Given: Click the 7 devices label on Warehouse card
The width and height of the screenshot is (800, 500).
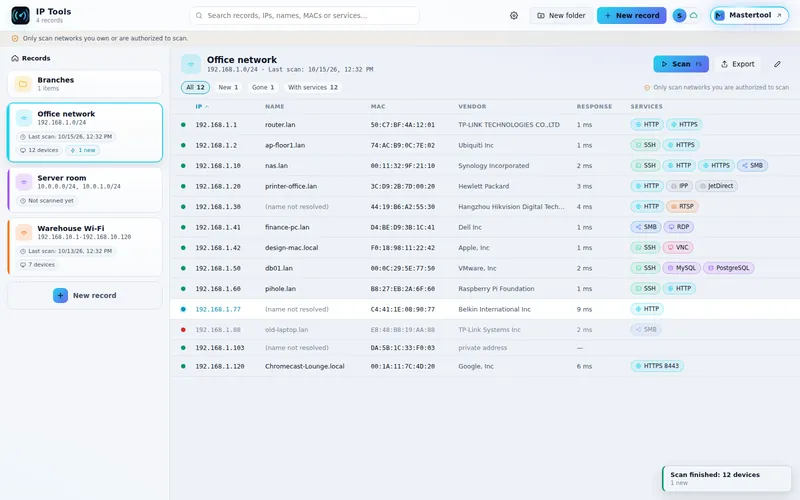Looking at the screenshot, I should tap(37, 264).
